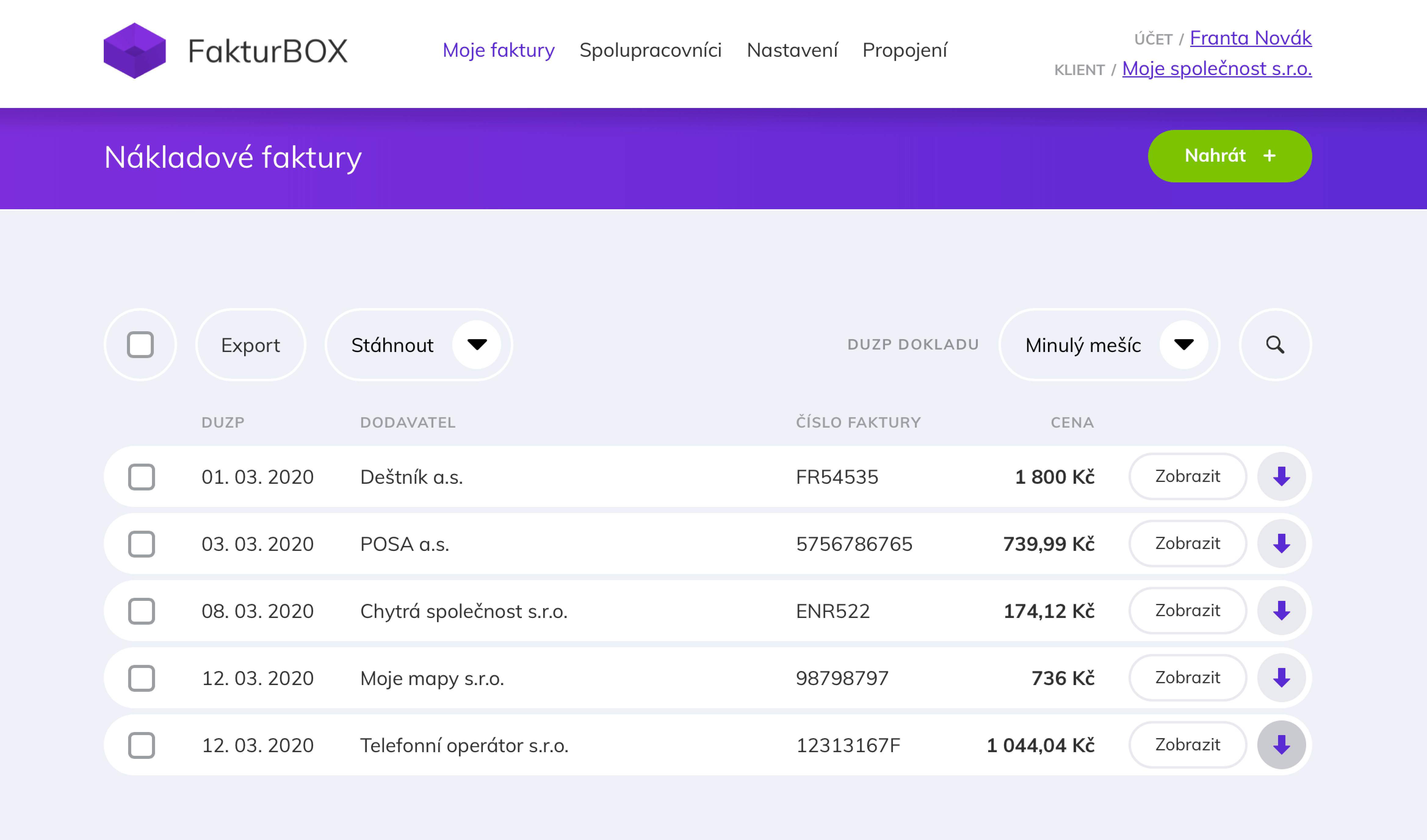Open the Nastavení menu item
This screenshot has width=1427, height=840.
tap(792, 50)
